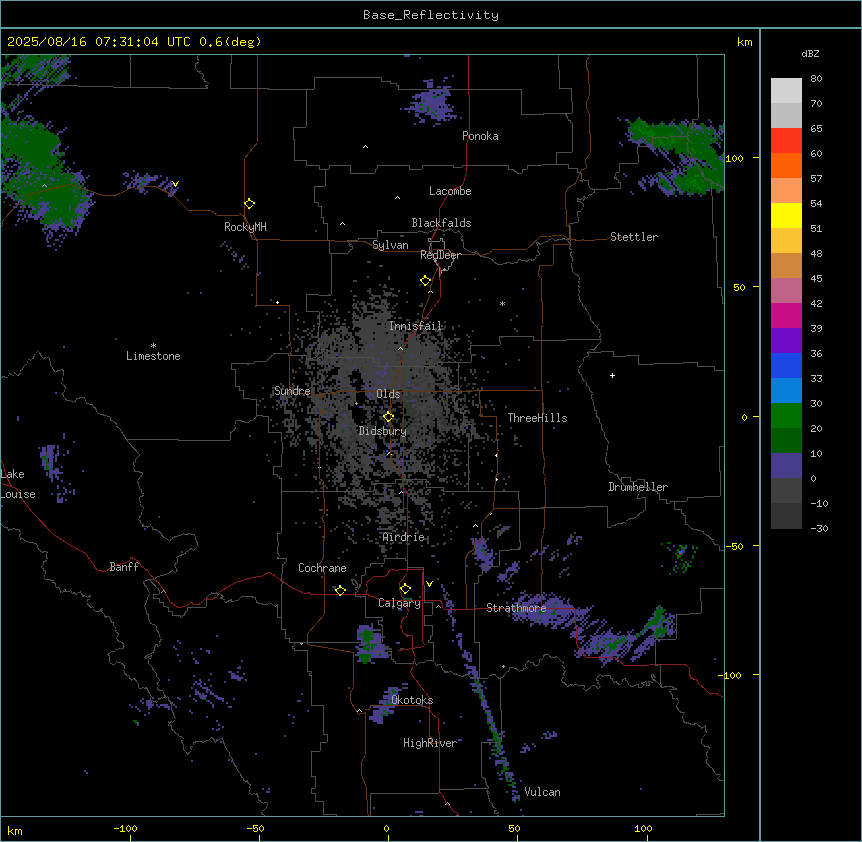Click the Calgary city label
This screenshot has width=862, height=842.
tap(399, 603)
